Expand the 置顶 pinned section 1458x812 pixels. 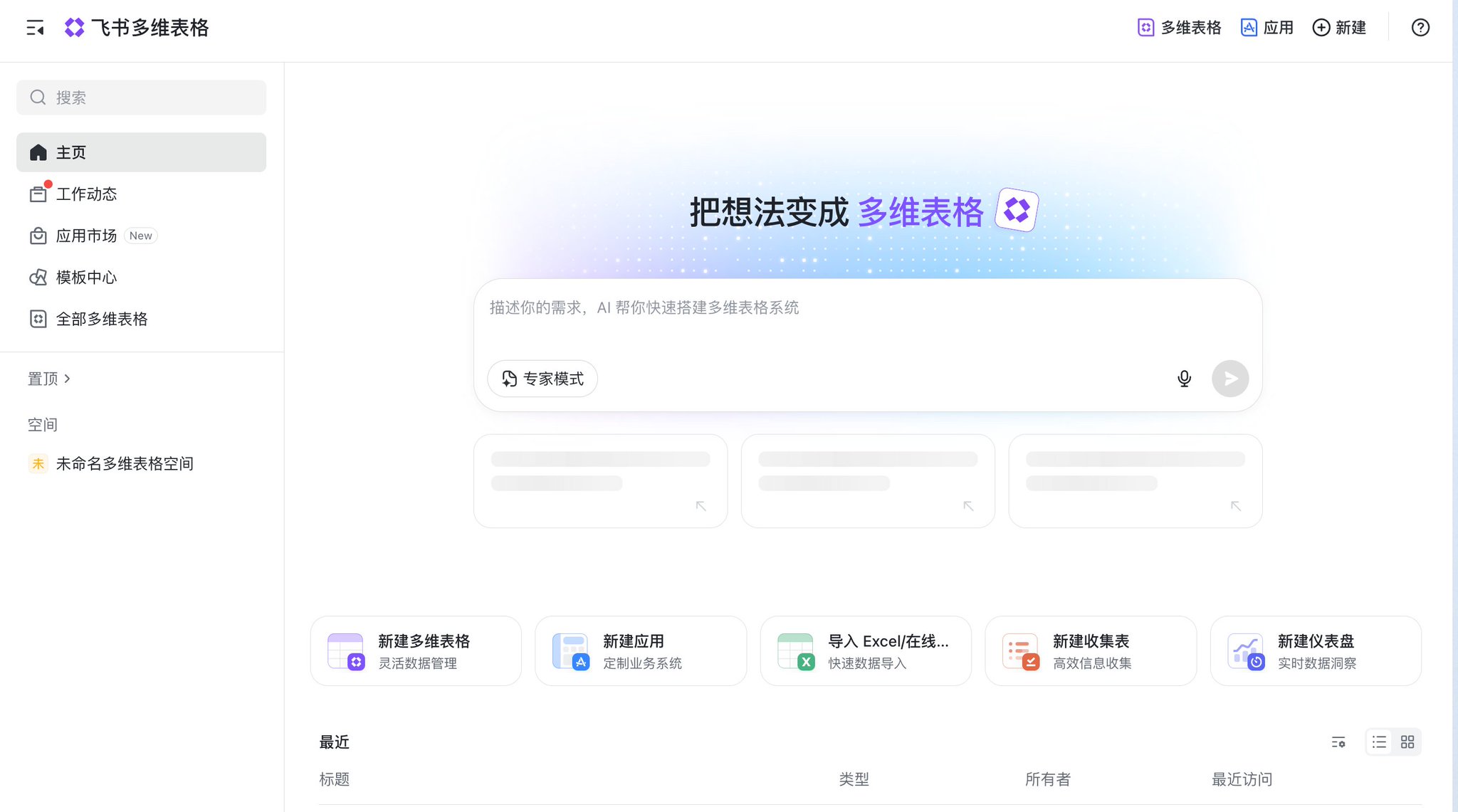[x=49, y=379]
